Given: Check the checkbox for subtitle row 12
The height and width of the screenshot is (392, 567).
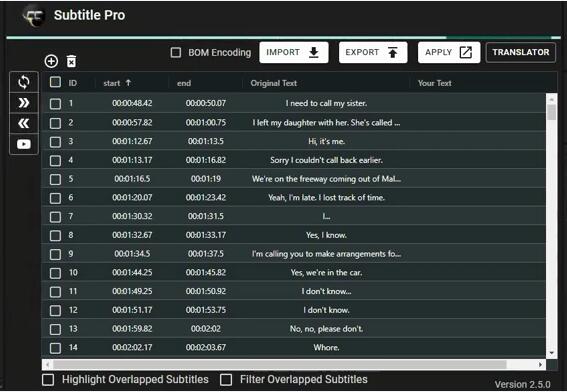Looking at the screenshot, I should click(x=55, y=311).
